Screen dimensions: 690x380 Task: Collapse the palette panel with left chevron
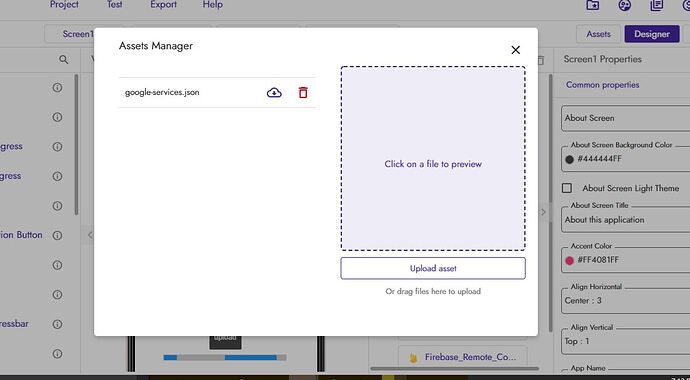click(x=89, y=235)
